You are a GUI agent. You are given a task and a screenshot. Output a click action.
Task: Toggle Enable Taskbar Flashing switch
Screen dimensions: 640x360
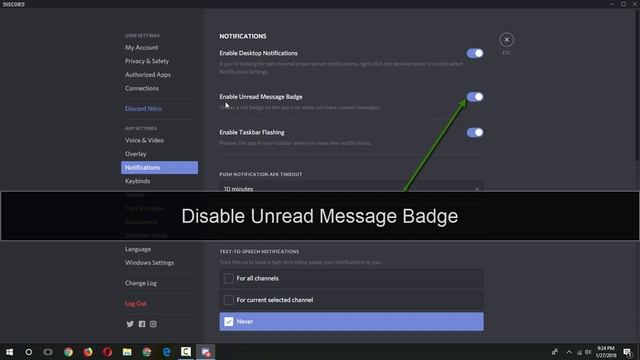point(475,132)
